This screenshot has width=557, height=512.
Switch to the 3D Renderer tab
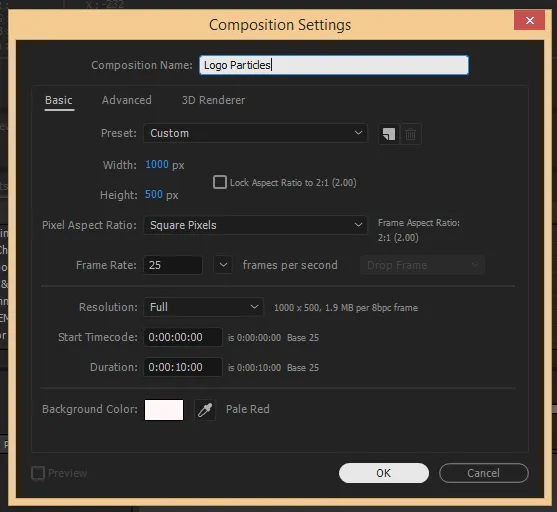[x=213, y=100]
